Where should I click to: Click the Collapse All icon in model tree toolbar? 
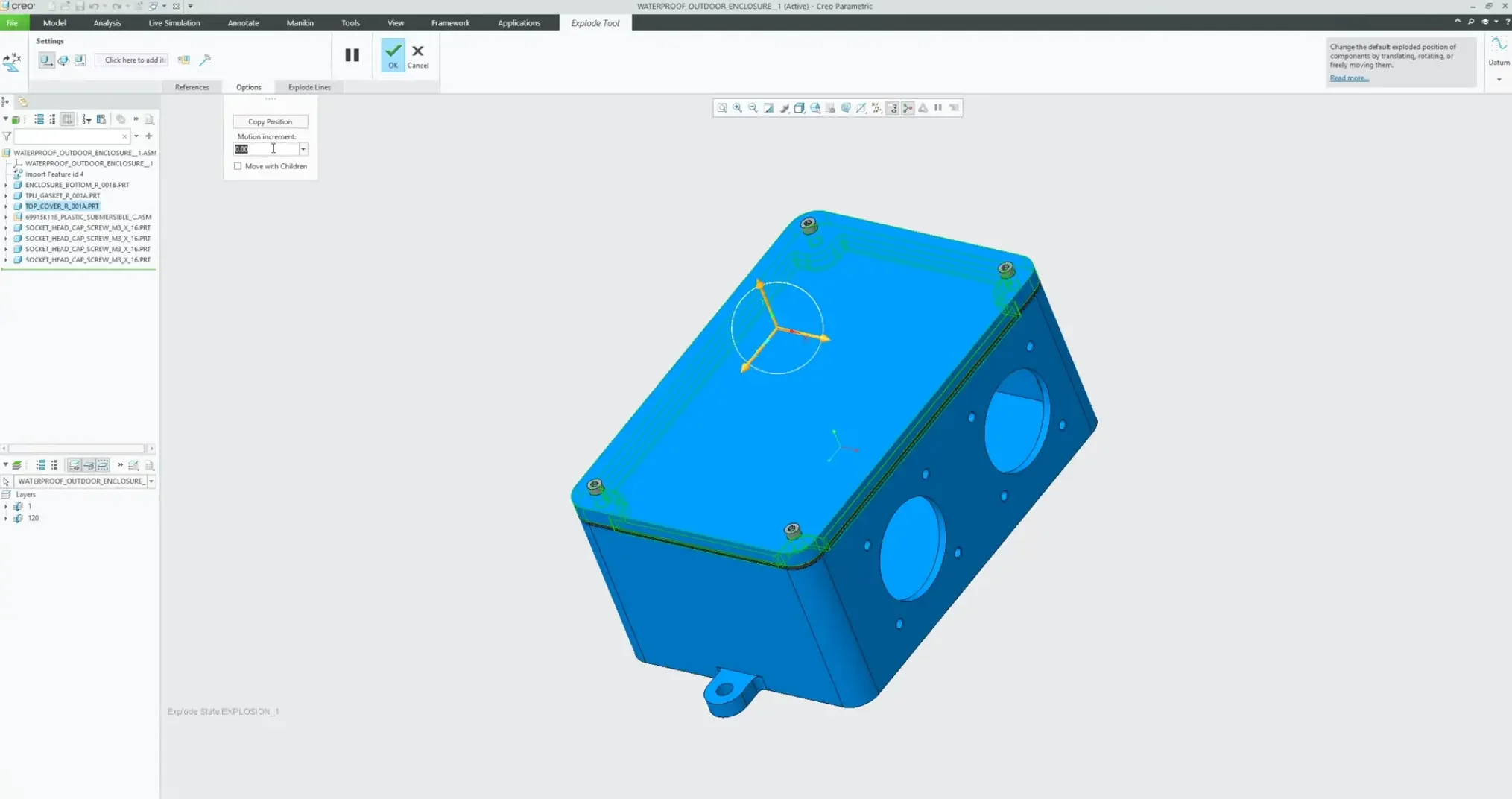point(52,119)
